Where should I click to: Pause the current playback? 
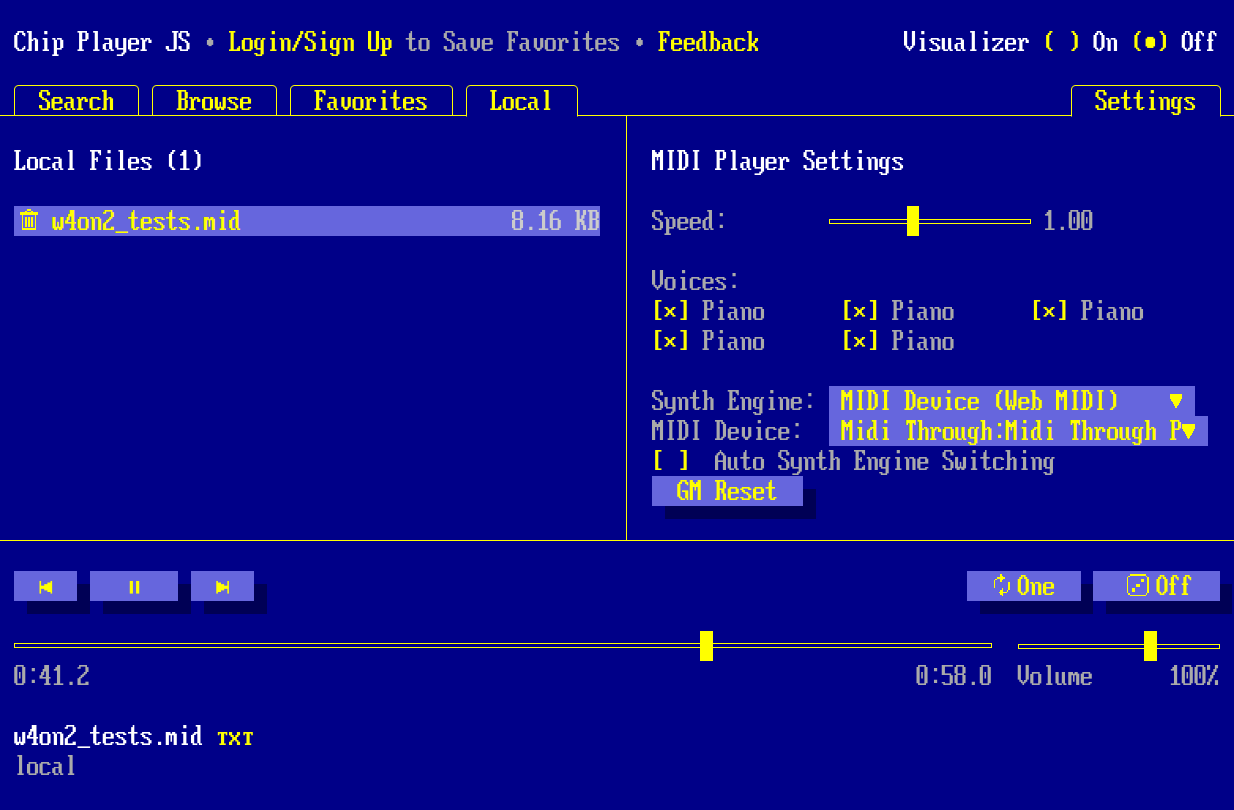[134, 587]
